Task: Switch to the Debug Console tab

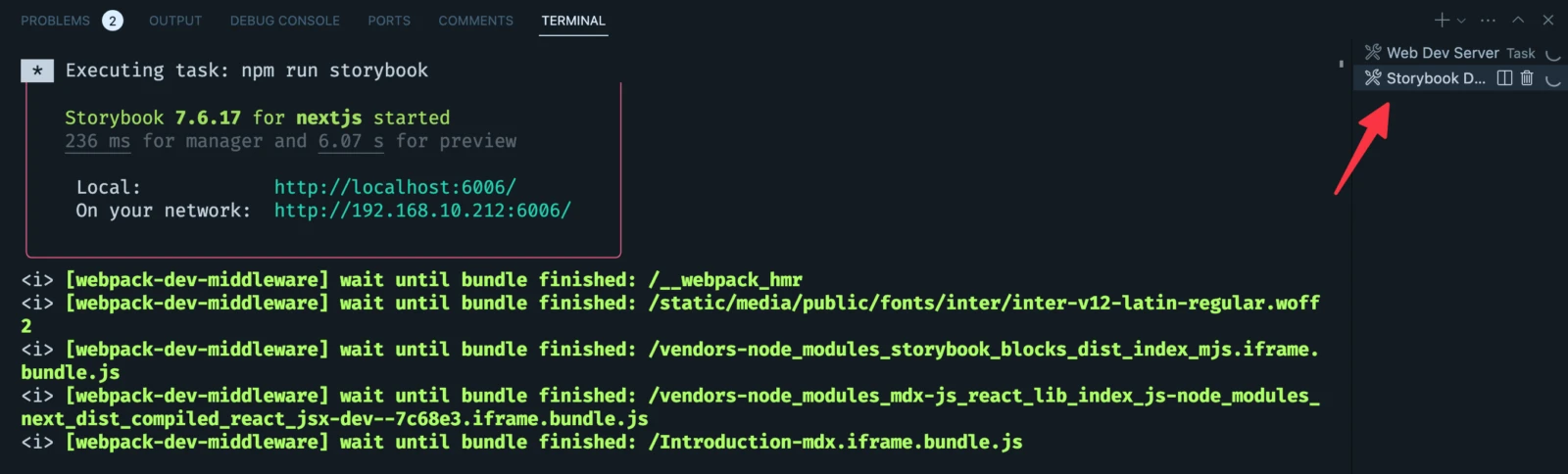Action: pyautogui.click(x=285, y=21)
